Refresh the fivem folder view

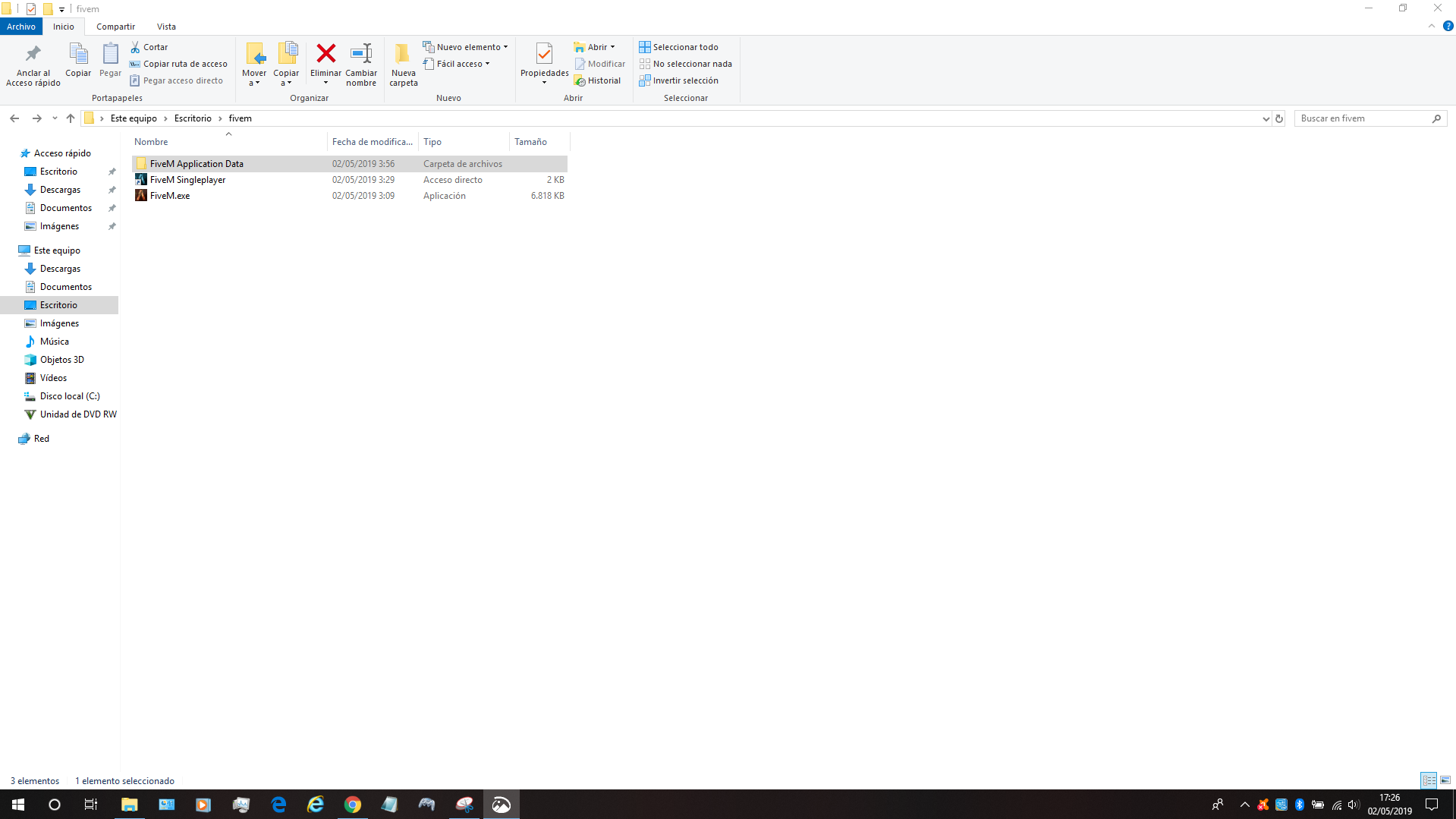tap(1279, 118)
